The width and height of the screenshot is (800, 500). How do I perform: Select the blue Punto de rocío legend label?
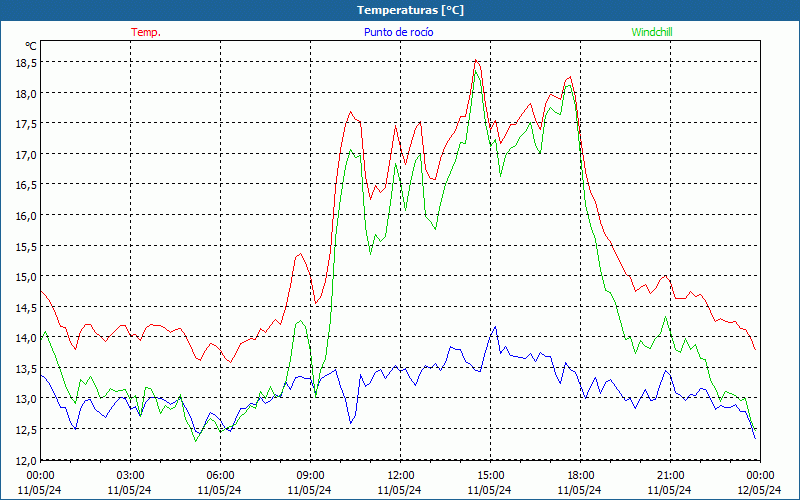[x=398, y=32]
